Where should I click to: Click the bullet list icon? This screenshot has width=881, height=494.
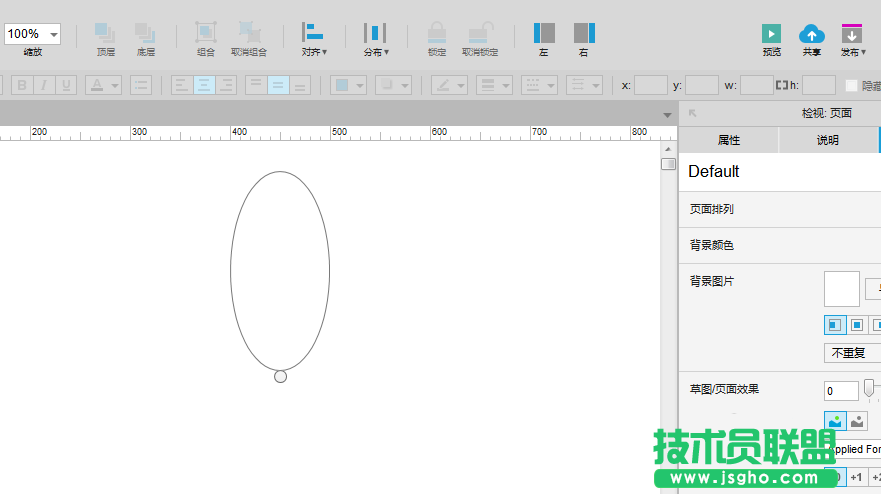click(141, 85)
